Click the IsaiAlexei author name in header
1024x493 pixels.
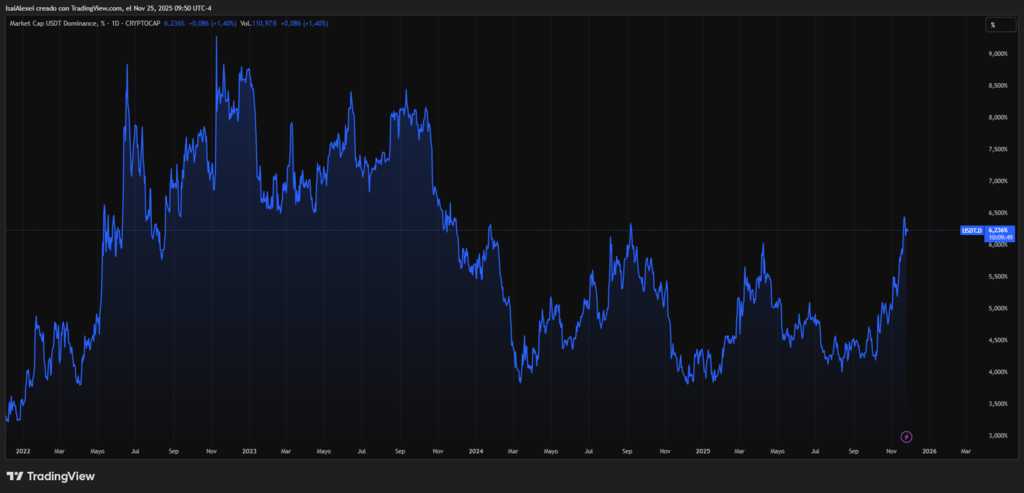click(x=20, y=8)
